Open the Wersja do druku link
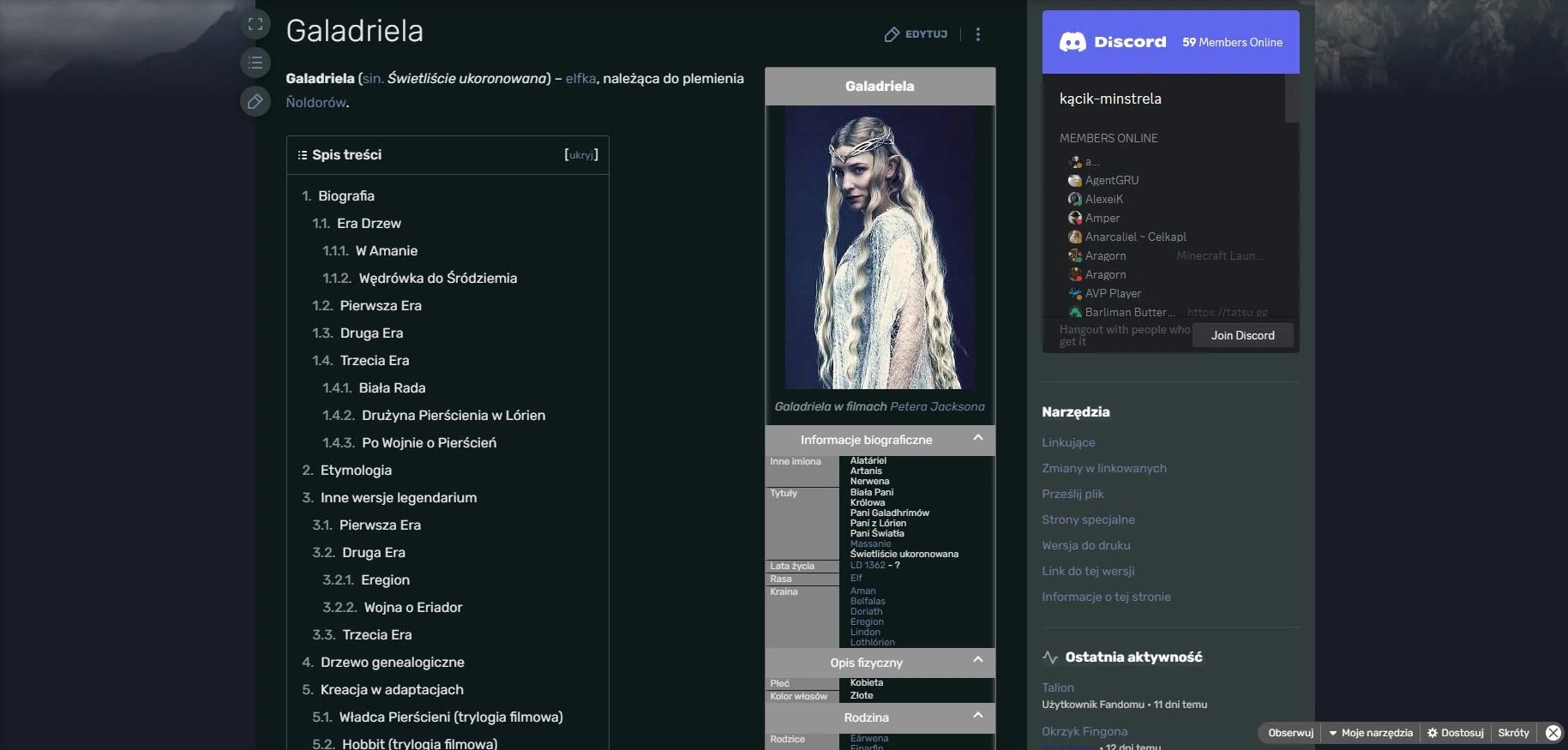 coord(1086,546)
